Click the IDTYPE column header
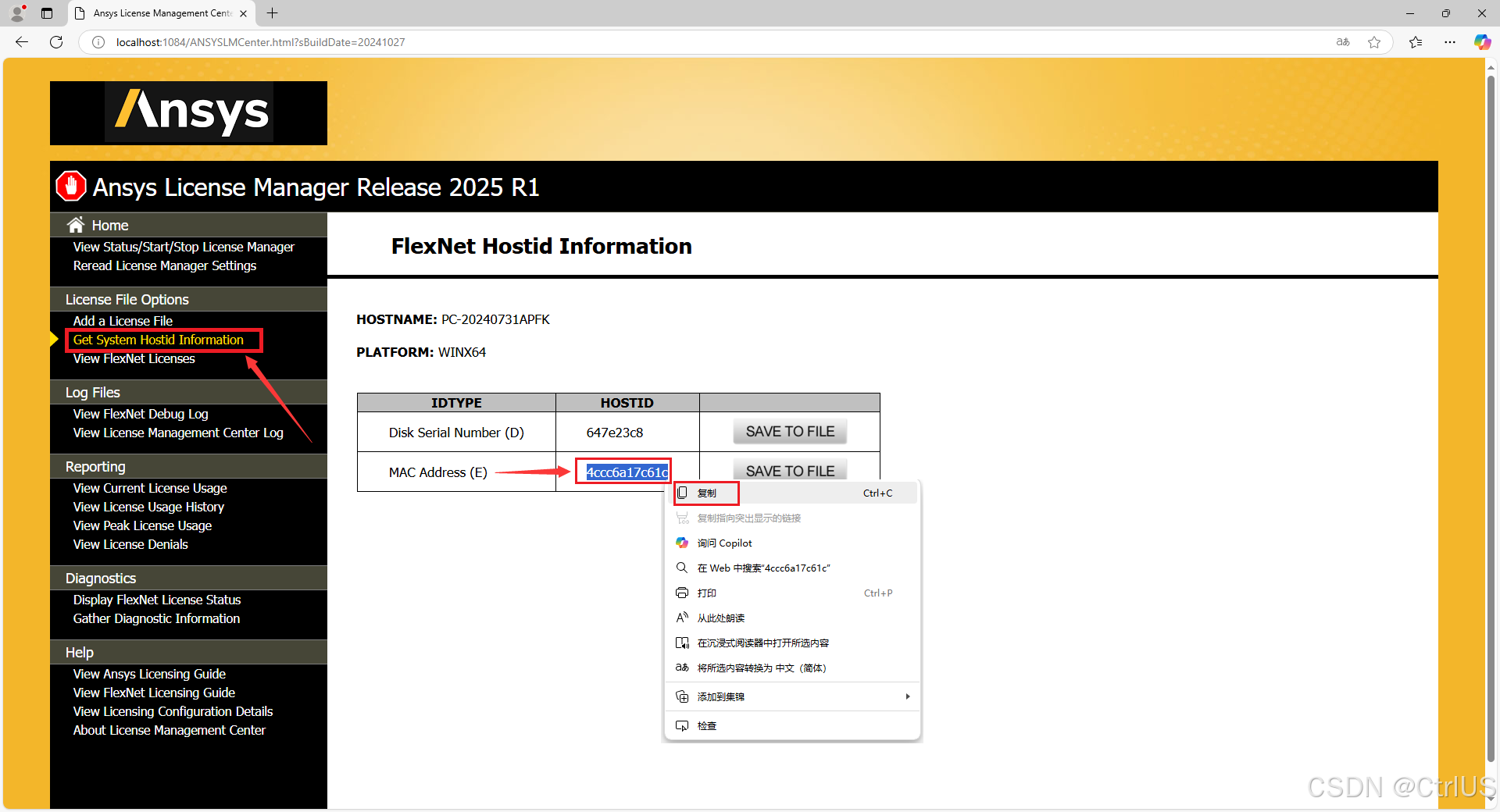Viewport: 1500px width, 812px height. point(456,403)
